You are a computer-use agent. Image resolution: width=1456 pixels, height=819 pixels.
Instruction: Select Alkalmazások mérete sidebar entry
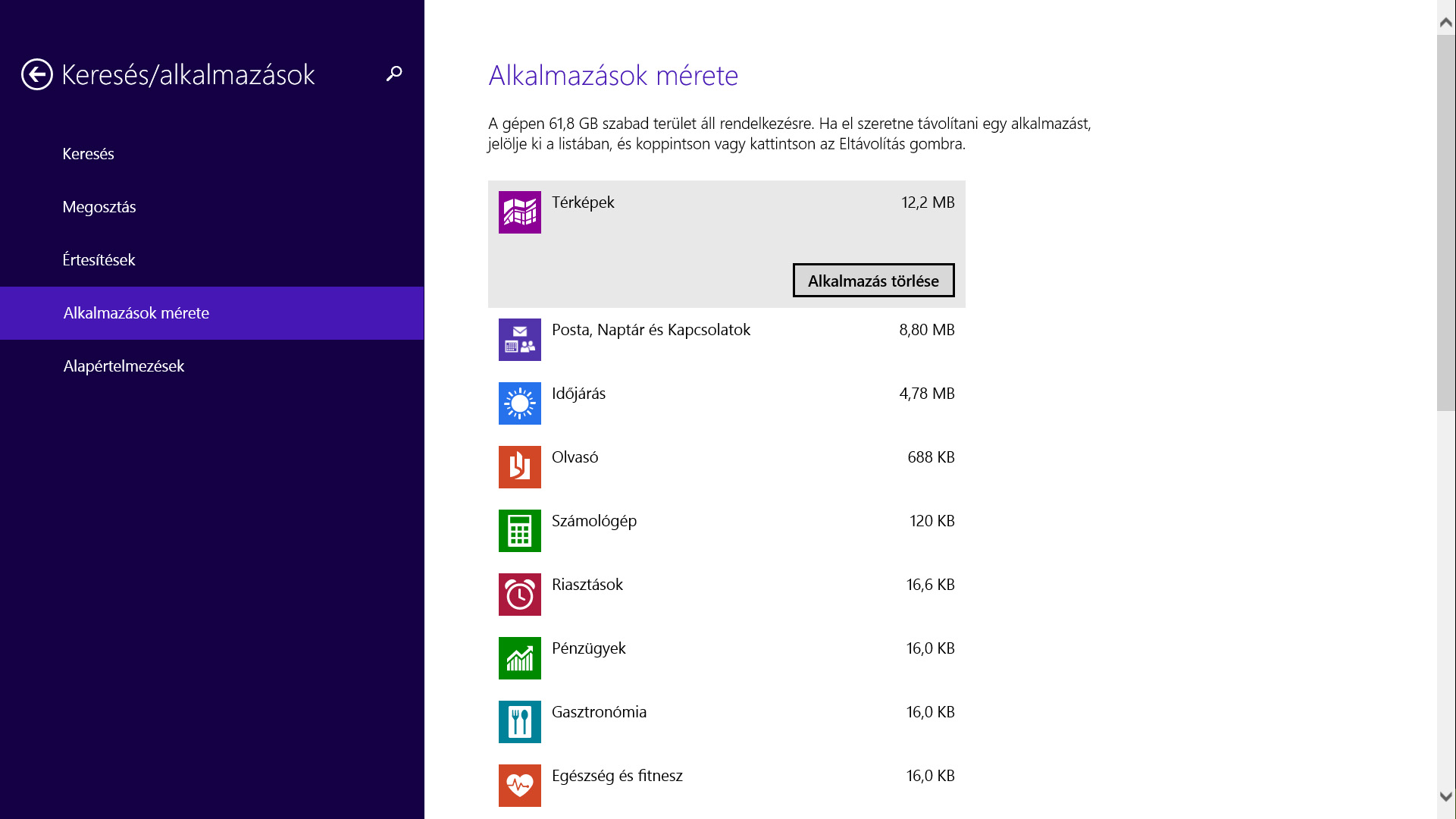click(x=136, y=313)
